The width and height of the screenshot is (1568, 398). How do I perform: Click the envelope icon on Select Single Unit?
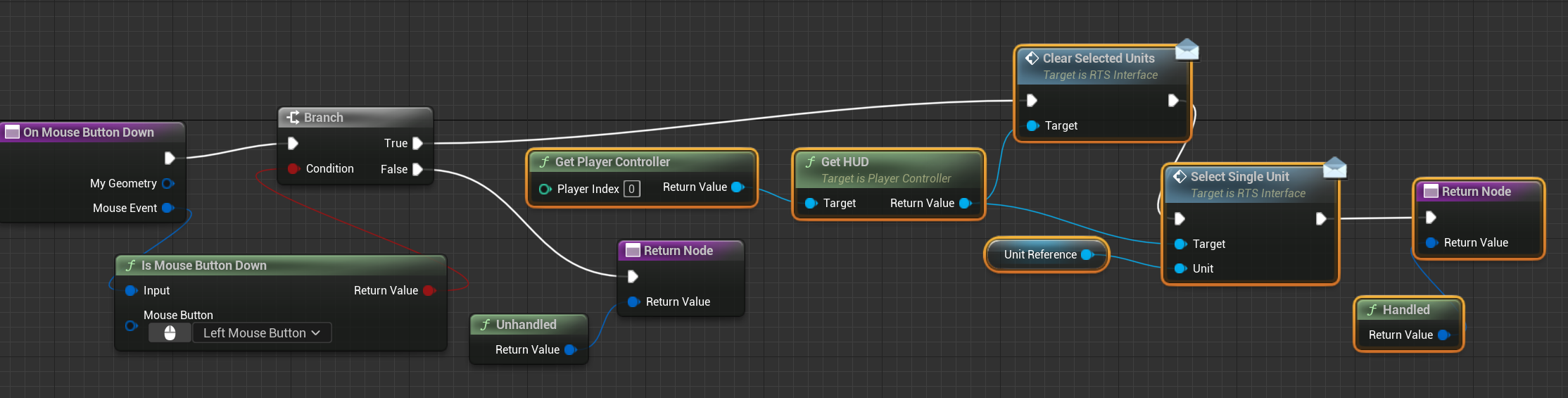click(x=1334, y=168)
